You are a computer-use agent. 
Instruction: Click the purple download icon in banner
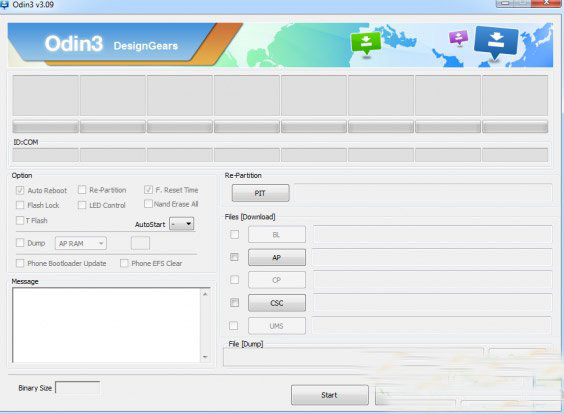click(x=458, y=37)
